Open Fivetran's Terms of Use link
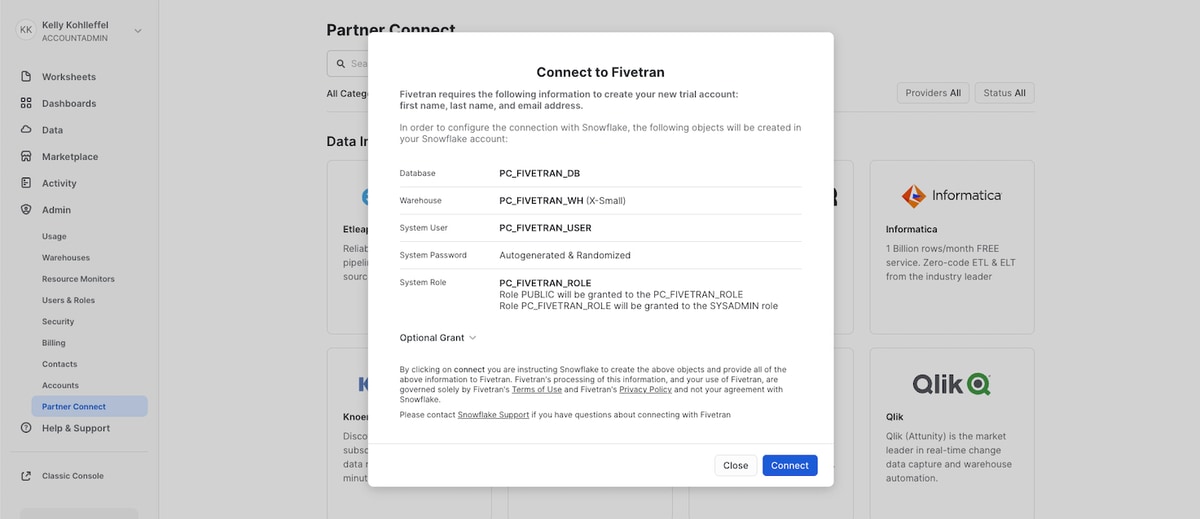This screenshot has width=1200, height=519. tap(537, 389)
